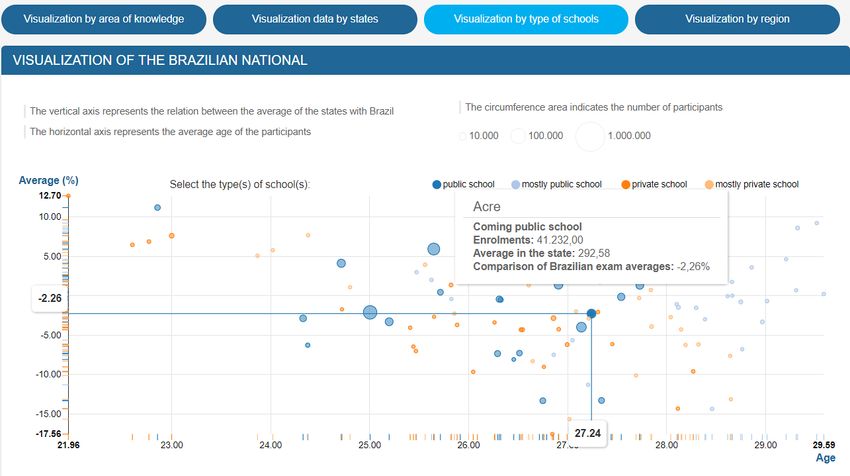Click the orange bubble above age 23.00

[x=171, y=236]
